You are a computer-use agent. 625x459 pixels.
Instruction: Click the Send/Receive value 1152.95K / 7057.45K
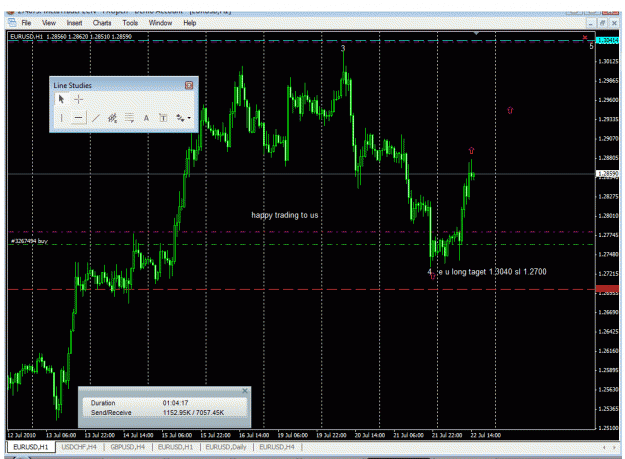[193, 412]
